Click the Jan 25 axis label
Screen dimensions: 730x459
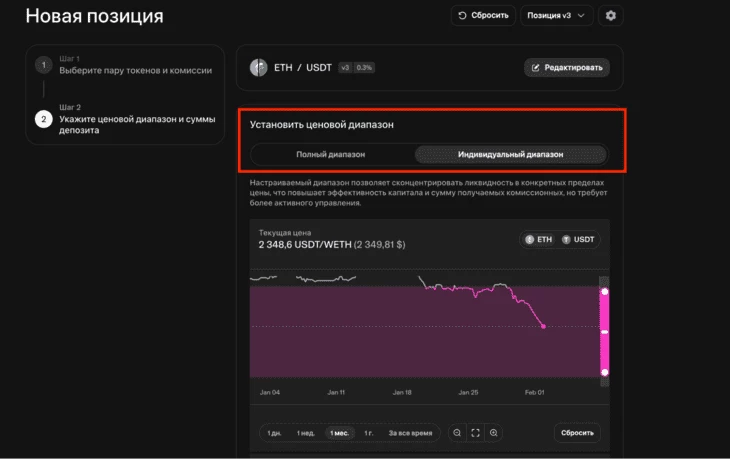(468, 393)
